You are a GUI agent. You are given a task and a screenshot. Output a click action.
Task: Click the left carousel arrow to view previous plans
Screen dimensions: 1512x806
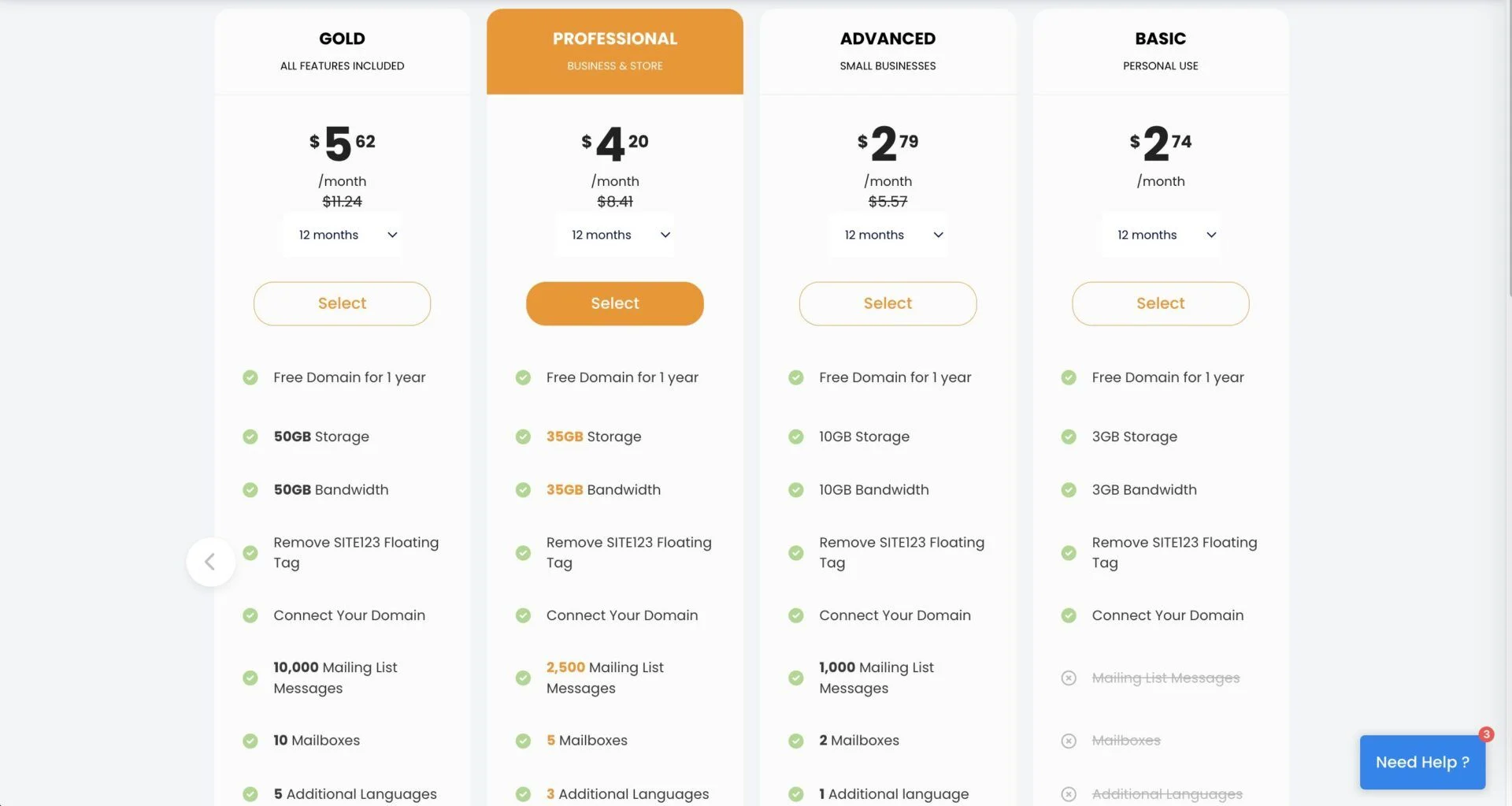point(210,562)
